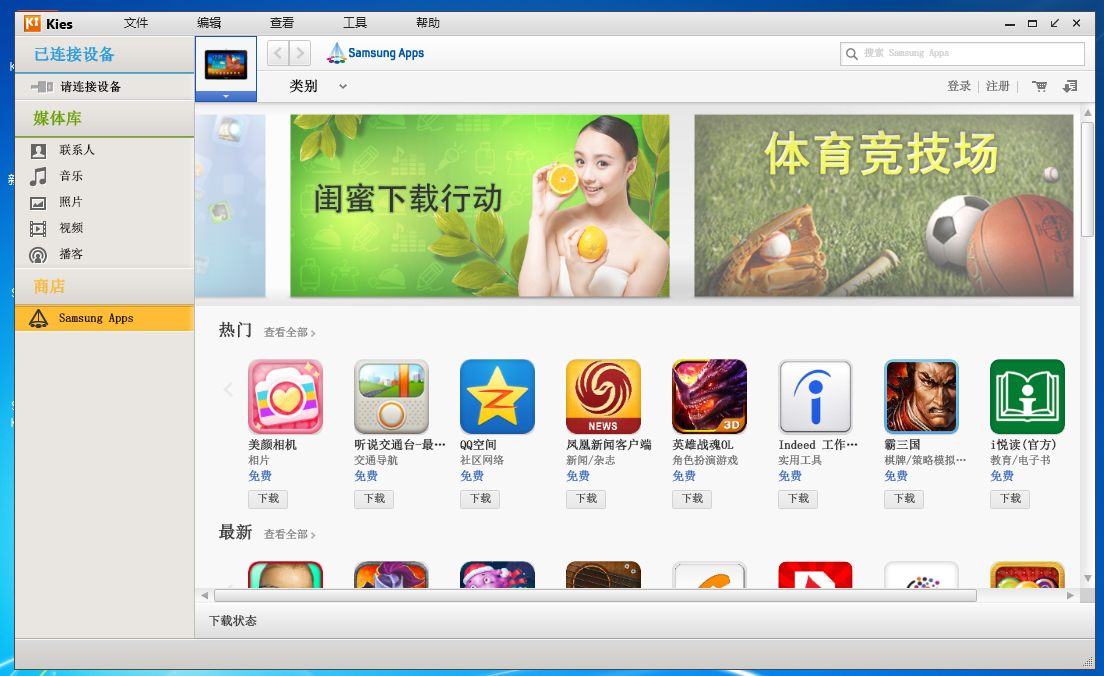Viewport: 1104px width, 676px height.
Task: Click the 体育竞技场 sports banner
Action: point(884,206)
